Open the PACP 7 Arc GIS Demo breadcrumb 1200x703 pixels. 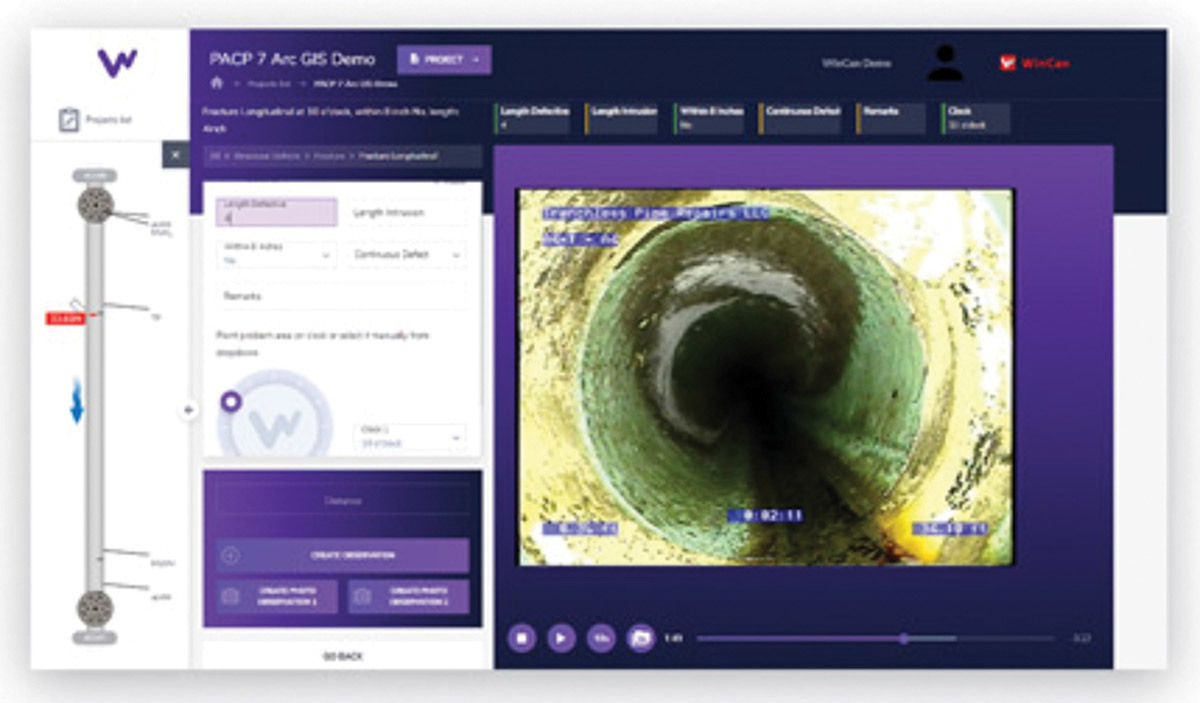(357, 84)
